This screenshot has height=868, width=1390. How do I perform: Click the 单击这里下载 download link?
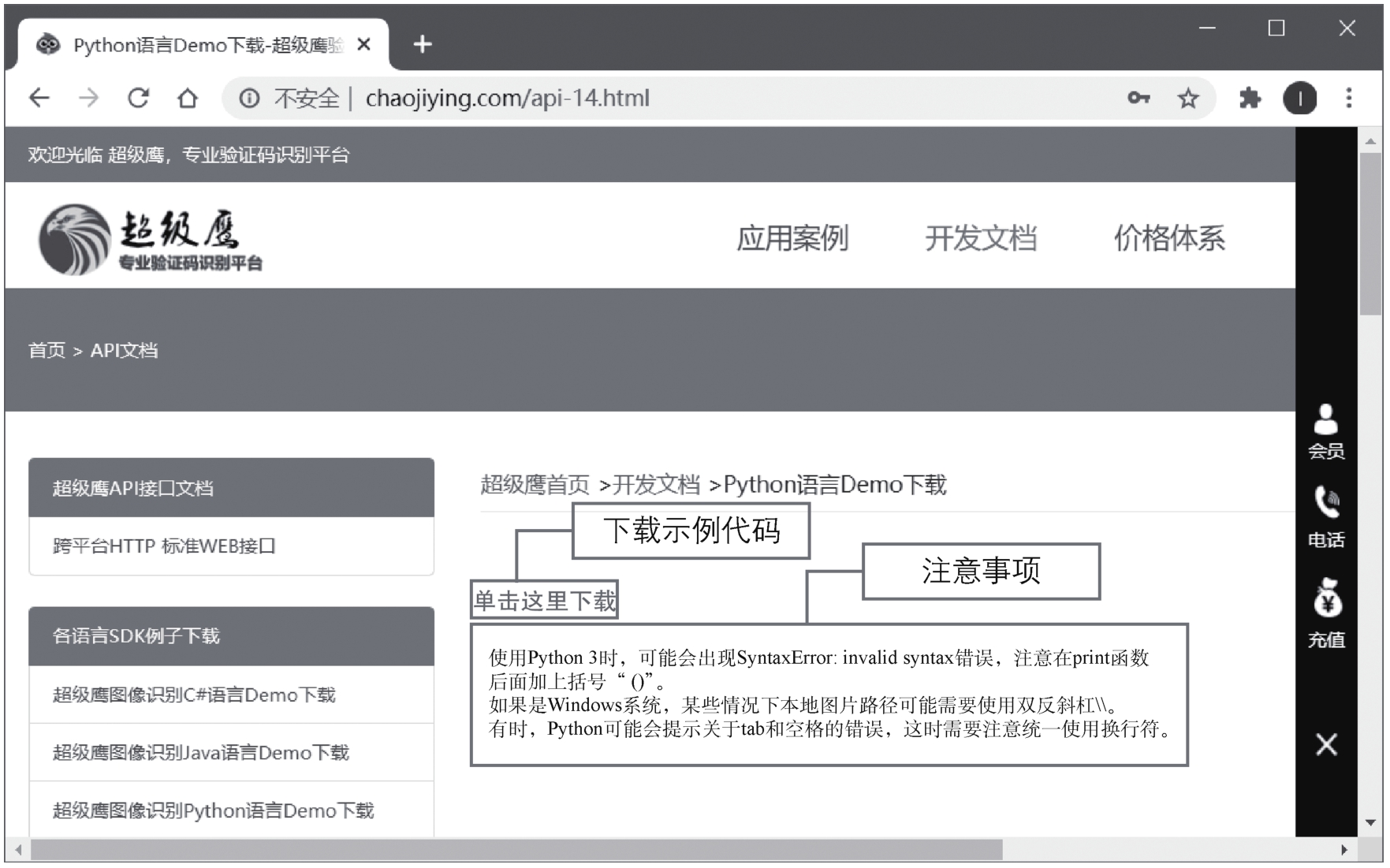pyautogui.click(x=544, y=601)
